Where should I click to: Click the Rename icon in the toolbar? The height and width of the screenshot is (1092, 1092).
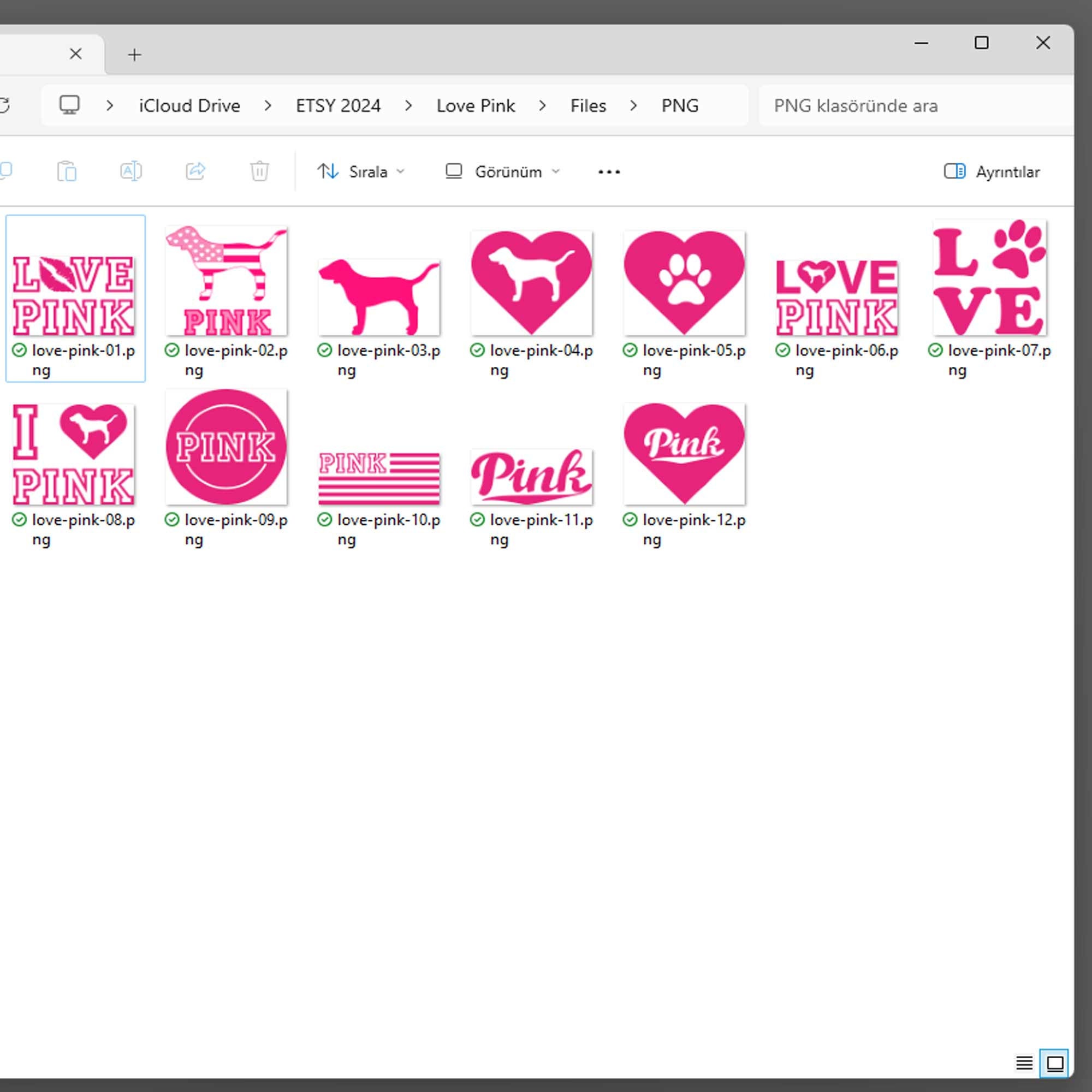pyautogui.click(x=130, y=171)
